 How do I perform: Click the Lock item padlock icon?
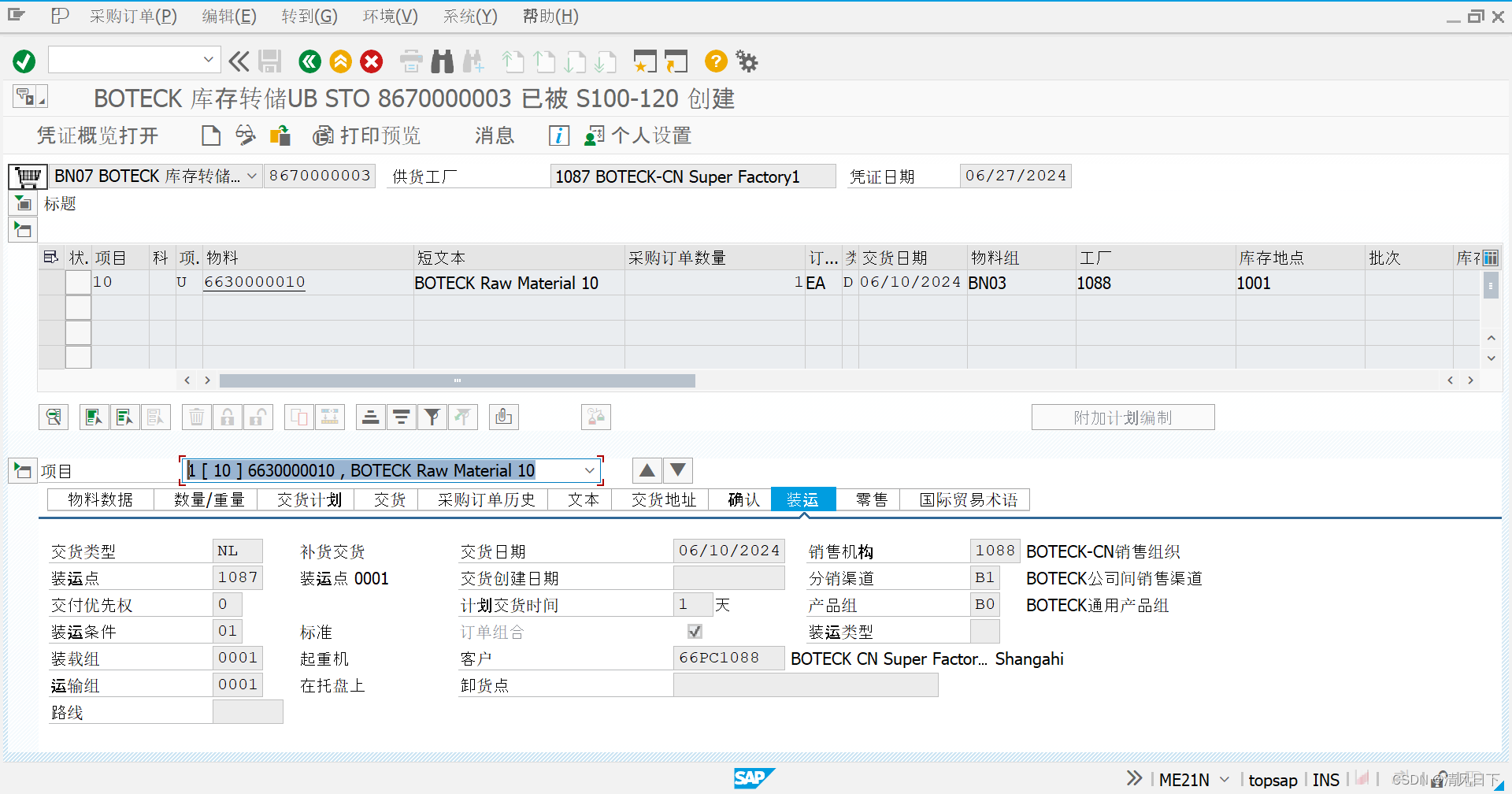(x=228, y=417)
